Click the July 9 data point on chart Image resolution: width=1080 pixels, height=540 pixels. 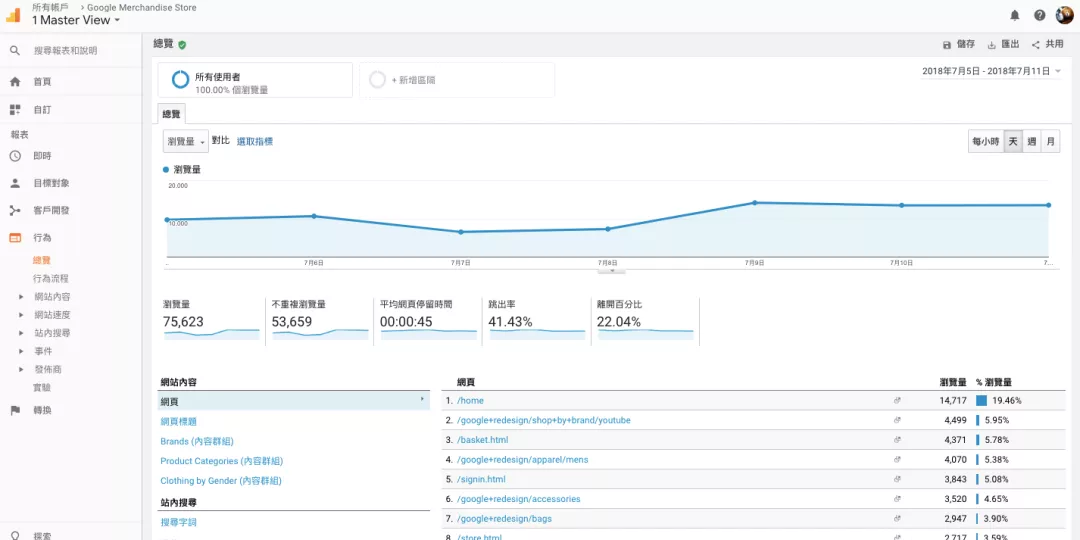755,202
